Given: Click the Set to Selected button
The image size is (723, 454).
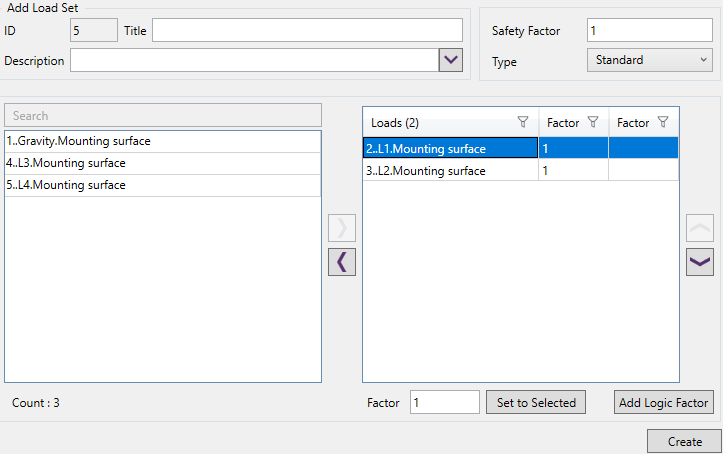Looking at the screenshot, I should pyautogui.click(x=536, y=403).
